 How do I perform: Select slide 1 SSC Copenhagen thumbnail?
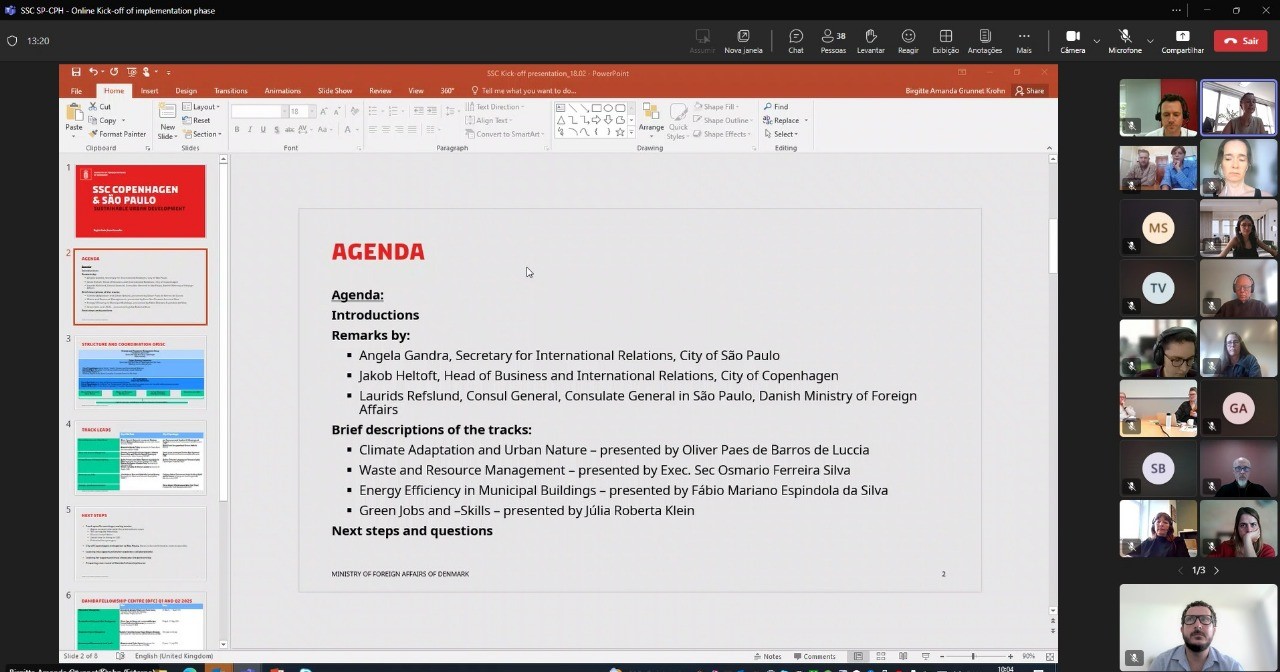140,201
